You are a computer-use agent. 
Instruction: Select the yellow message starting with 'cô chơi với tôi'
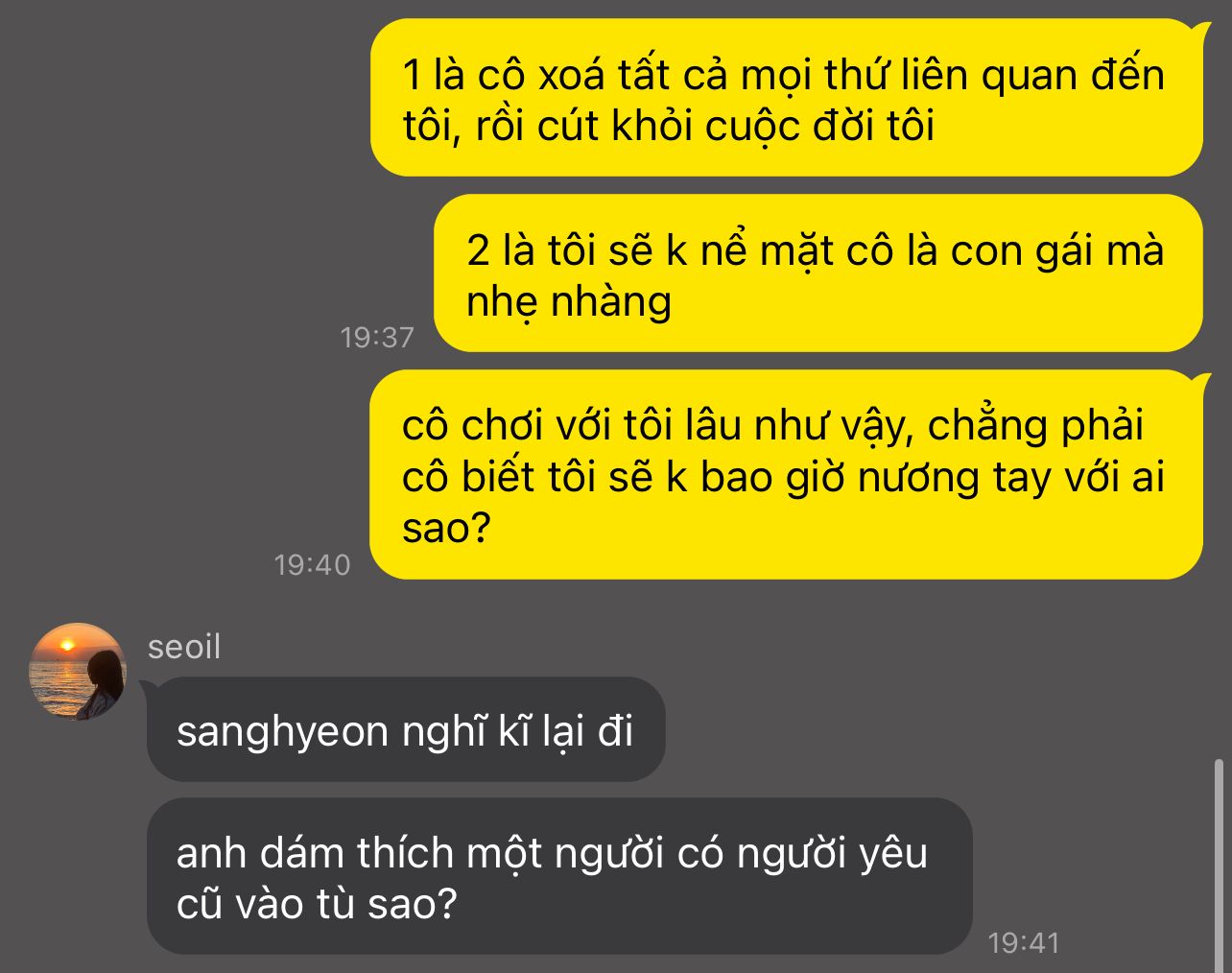pyautogui.click(x=786, y=474)
